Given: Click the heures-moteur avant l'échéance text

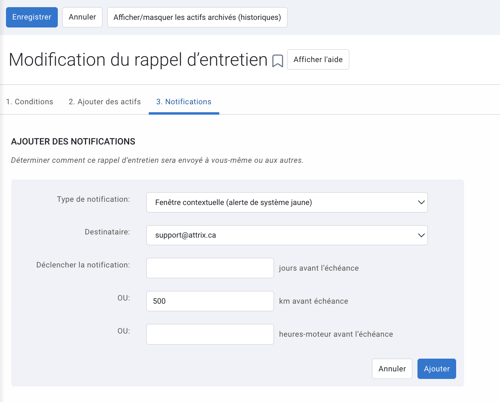Looking at the screenshot, I should 336,334.
